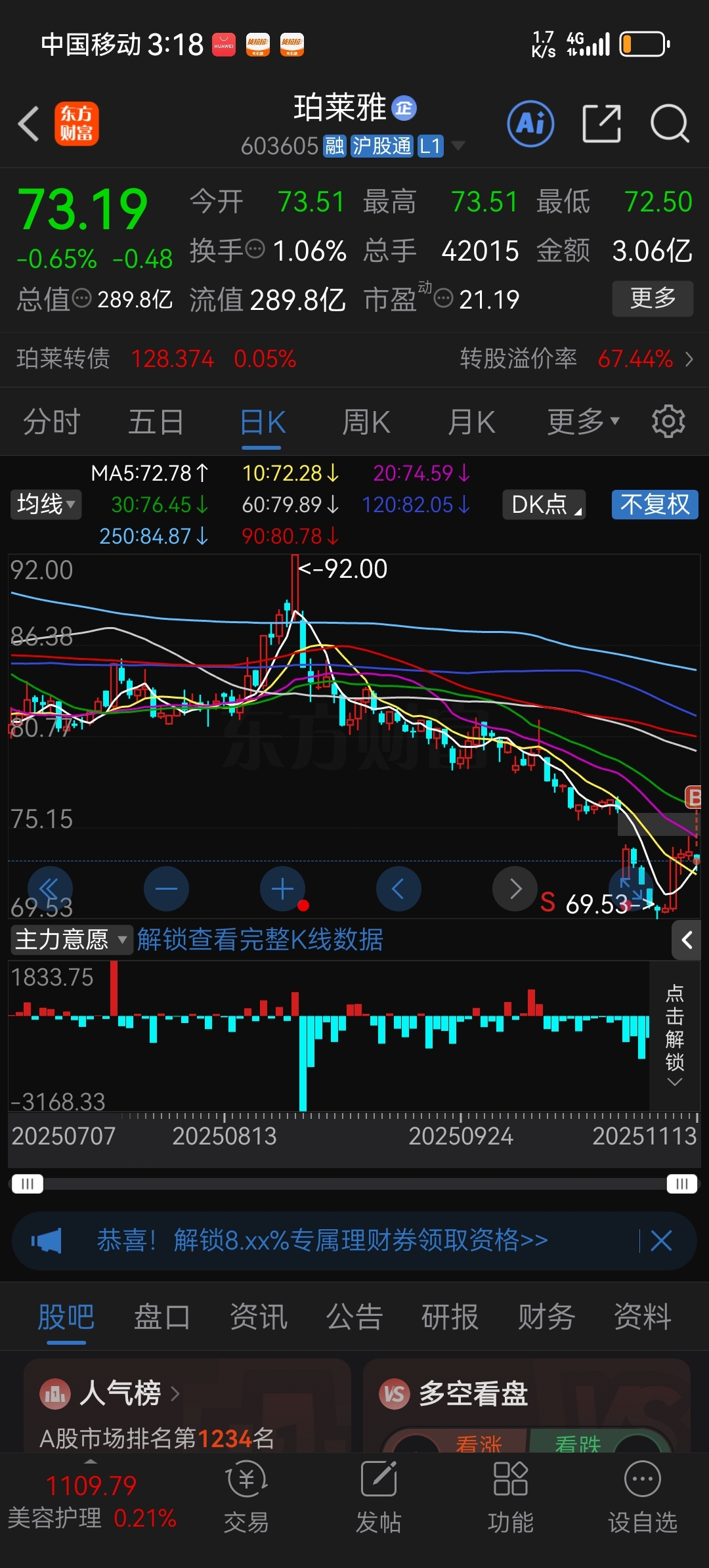
Task: Jump to earliest K-line with double-left arrow
Action: tap(50, 889)
